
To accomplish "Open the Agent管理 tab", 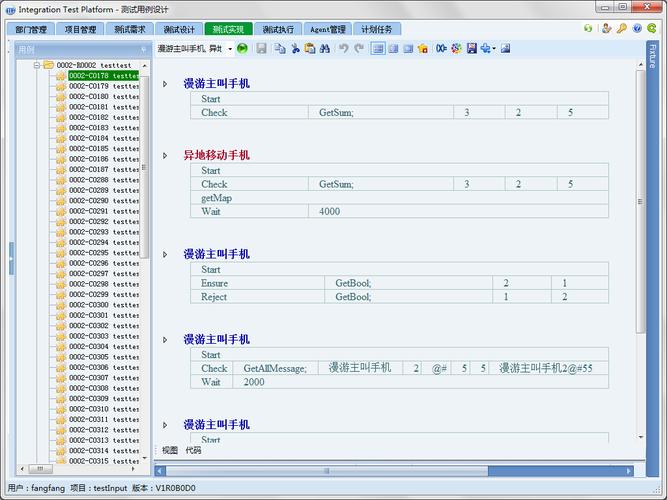I will point(327,29).
